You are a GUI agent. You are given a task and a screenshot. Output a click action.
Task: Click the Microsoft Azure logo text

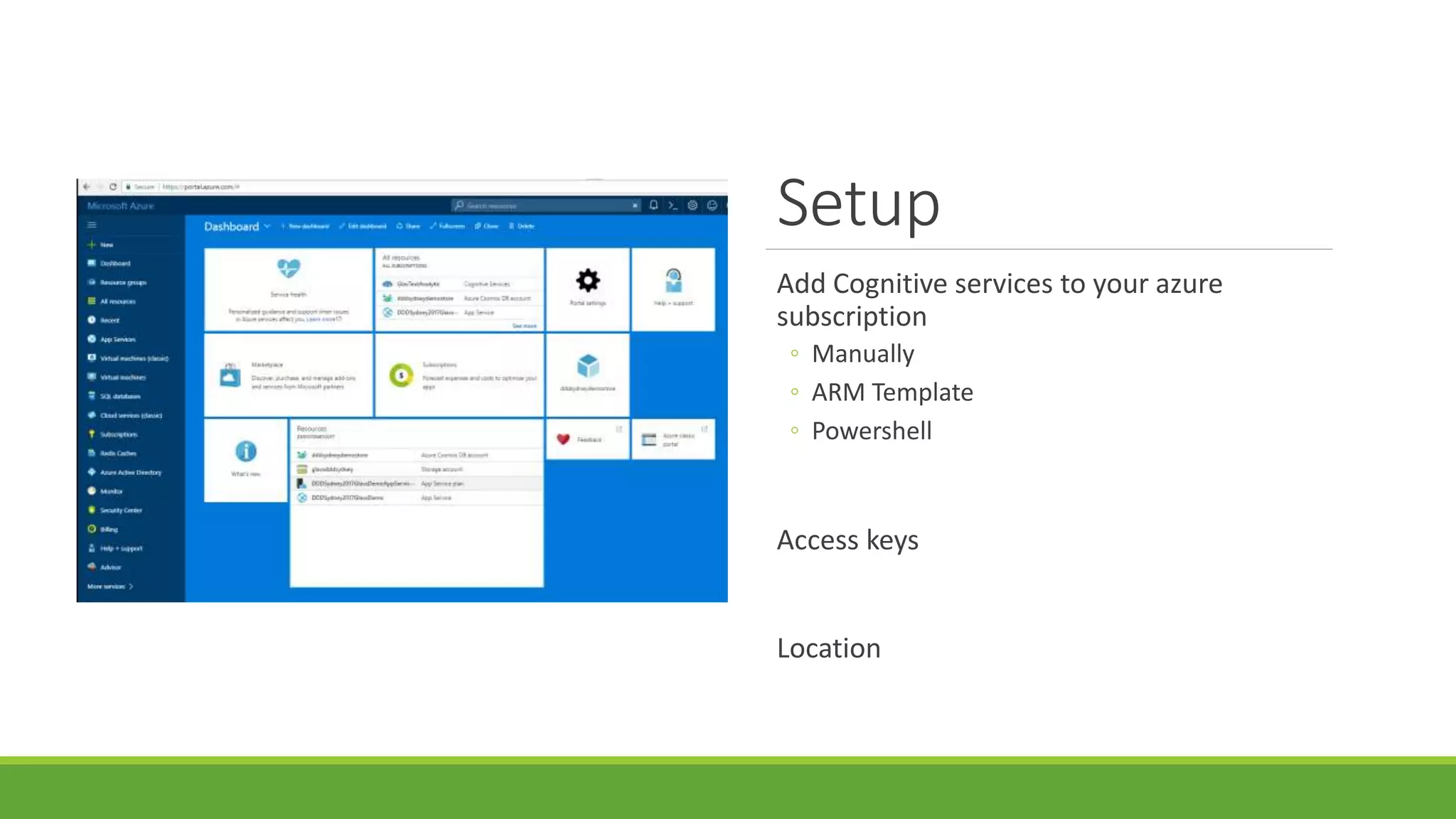click(121, 205)
